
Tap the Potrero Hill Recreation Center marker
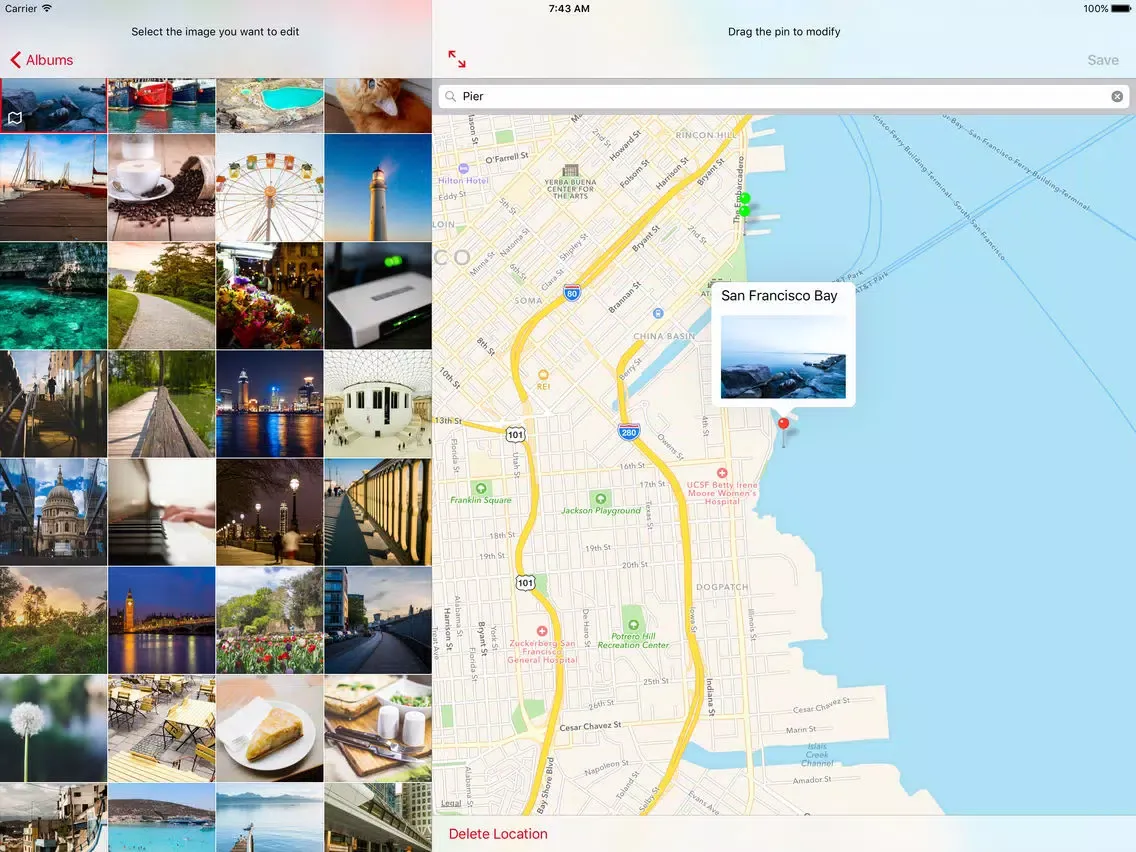coord(633,625)
